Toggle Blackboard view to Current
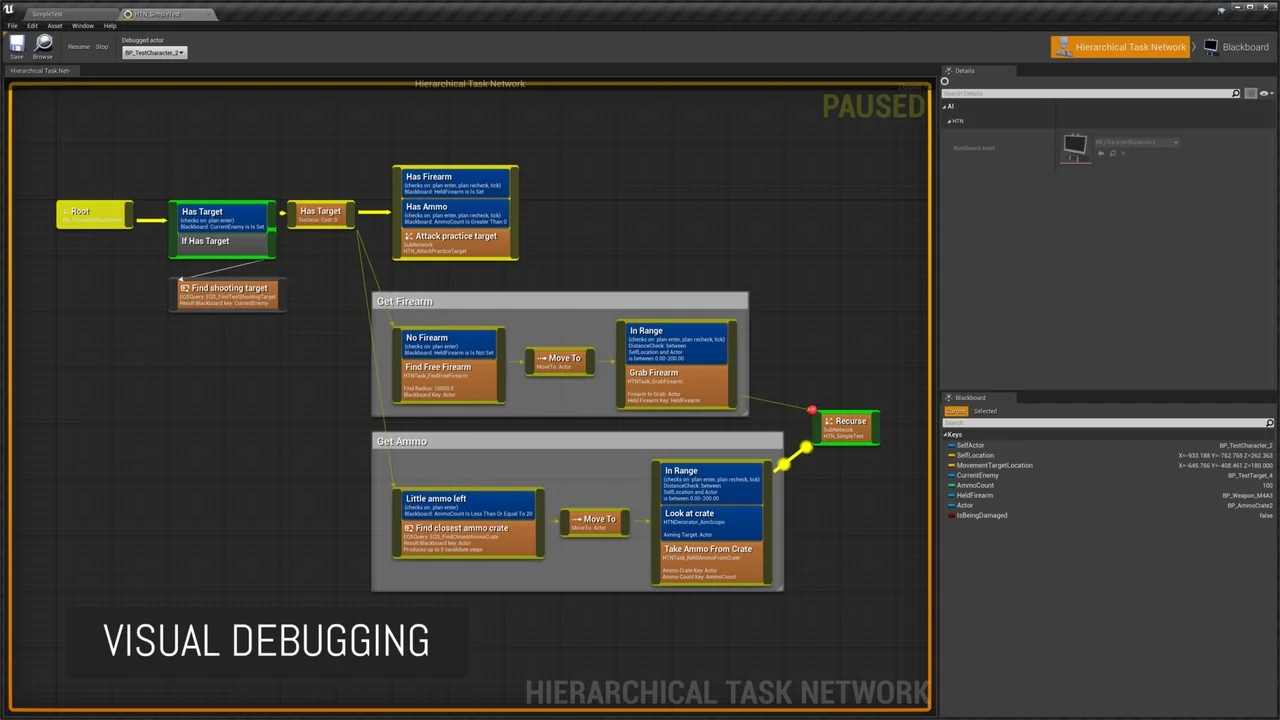 (x=956, y=411)
